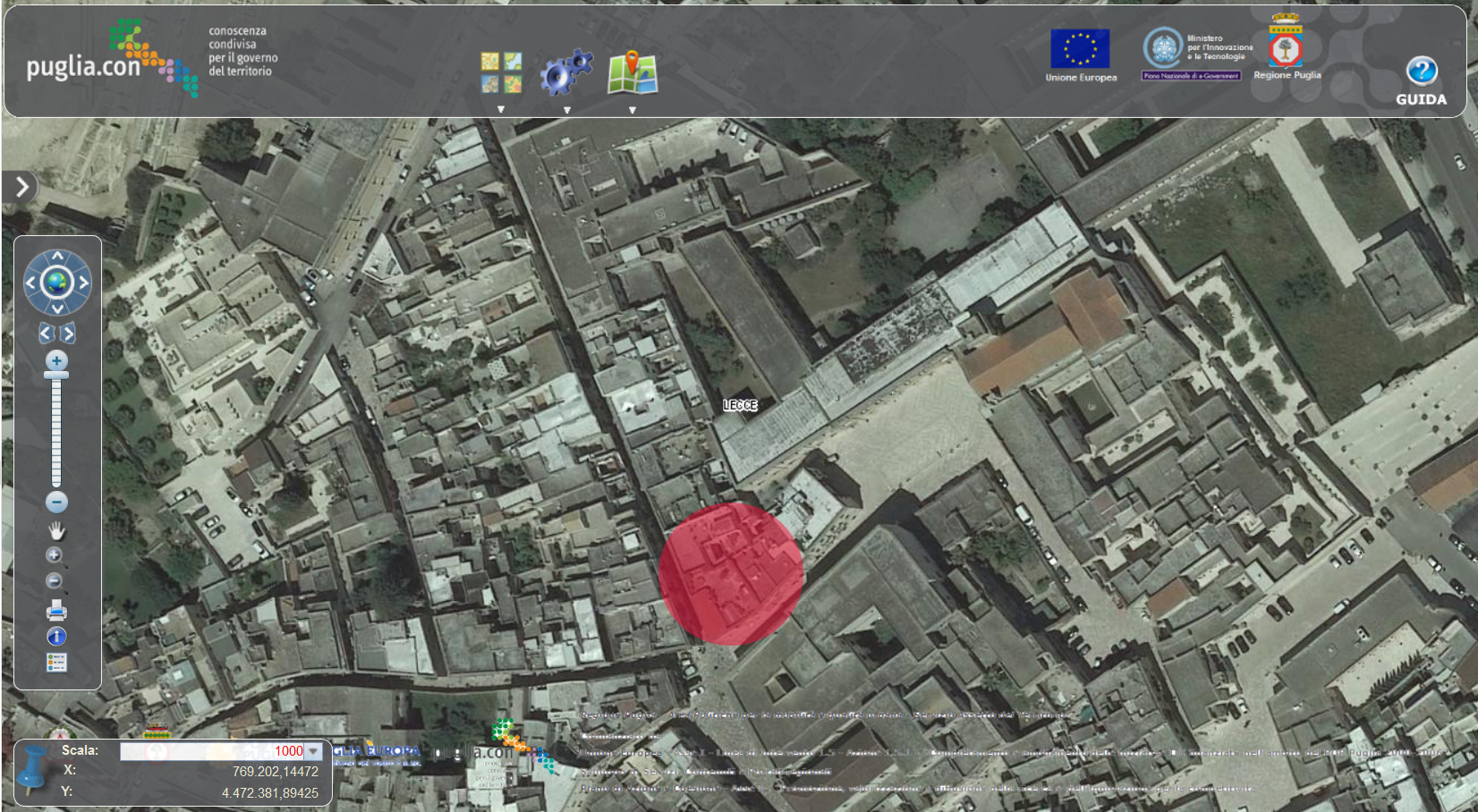Screen dimensions: 1478x812
Task: Go to previous map extent
Action: tap(47, 334)
